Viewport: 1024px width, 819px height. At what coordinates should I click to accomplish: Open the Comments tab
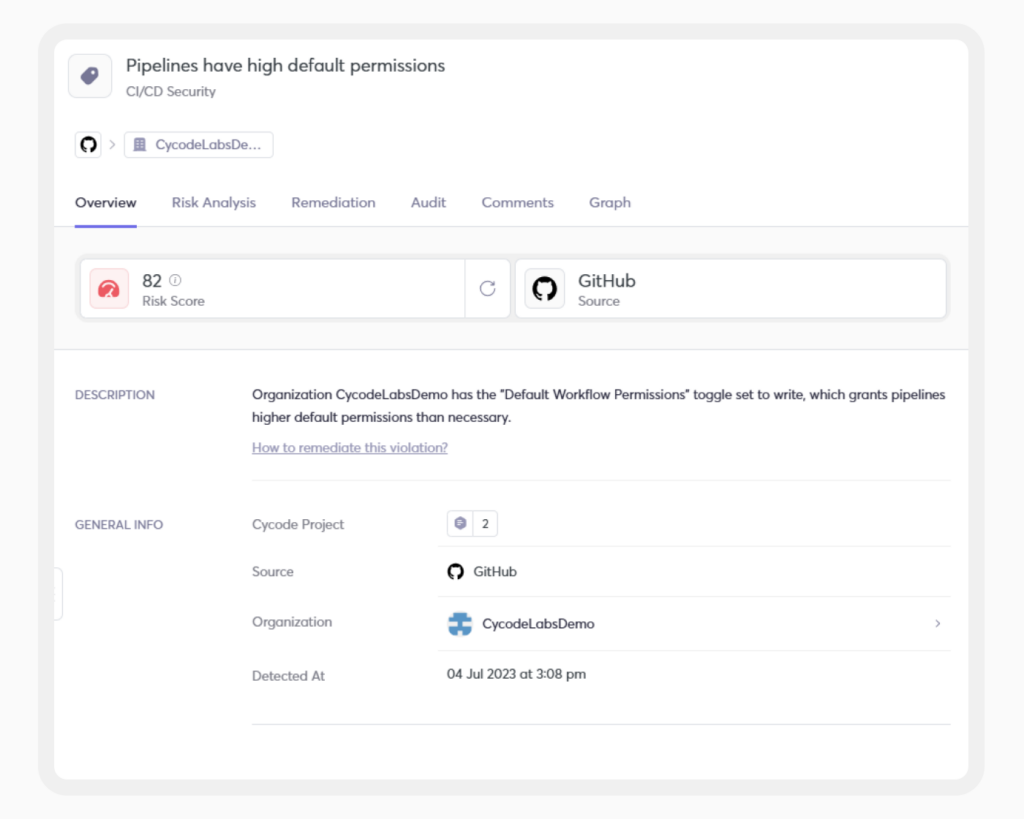pos(517,202)
